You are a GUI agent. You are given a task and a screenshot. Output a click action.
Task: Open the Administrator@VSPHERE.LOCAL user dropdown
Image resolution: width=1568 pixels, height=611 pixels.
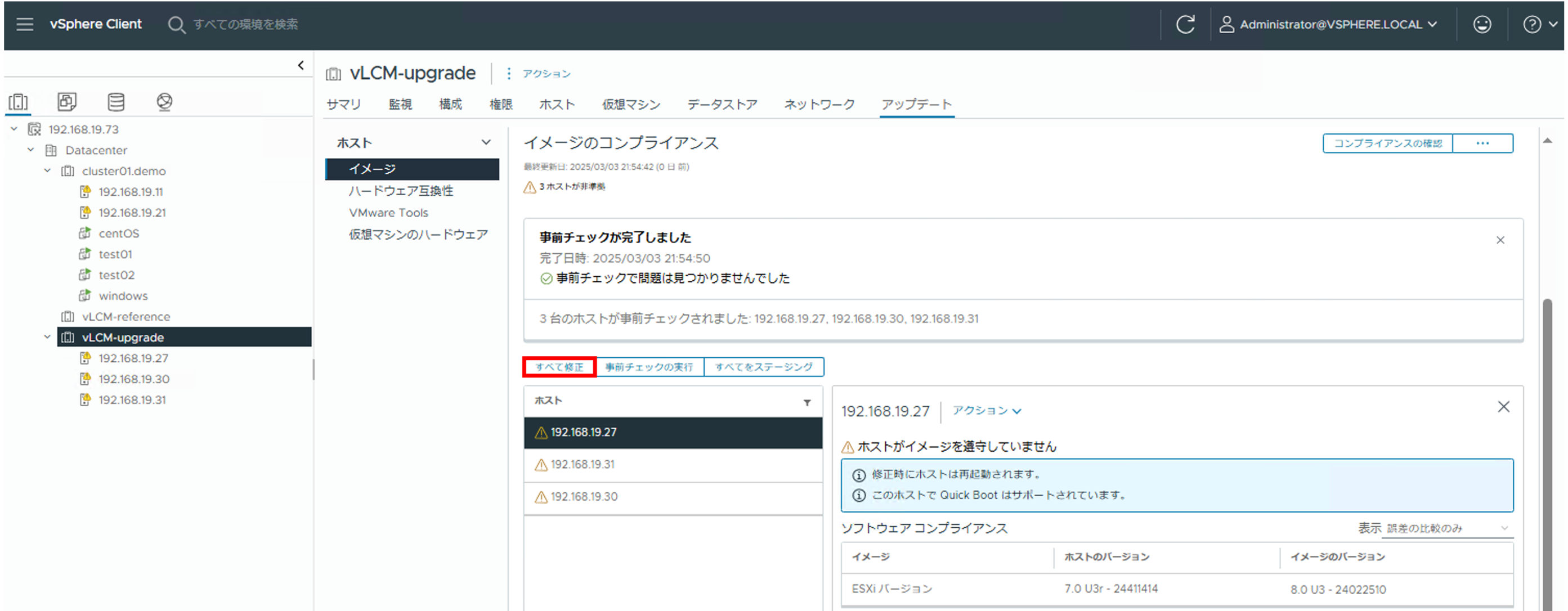click(1330, 24)
